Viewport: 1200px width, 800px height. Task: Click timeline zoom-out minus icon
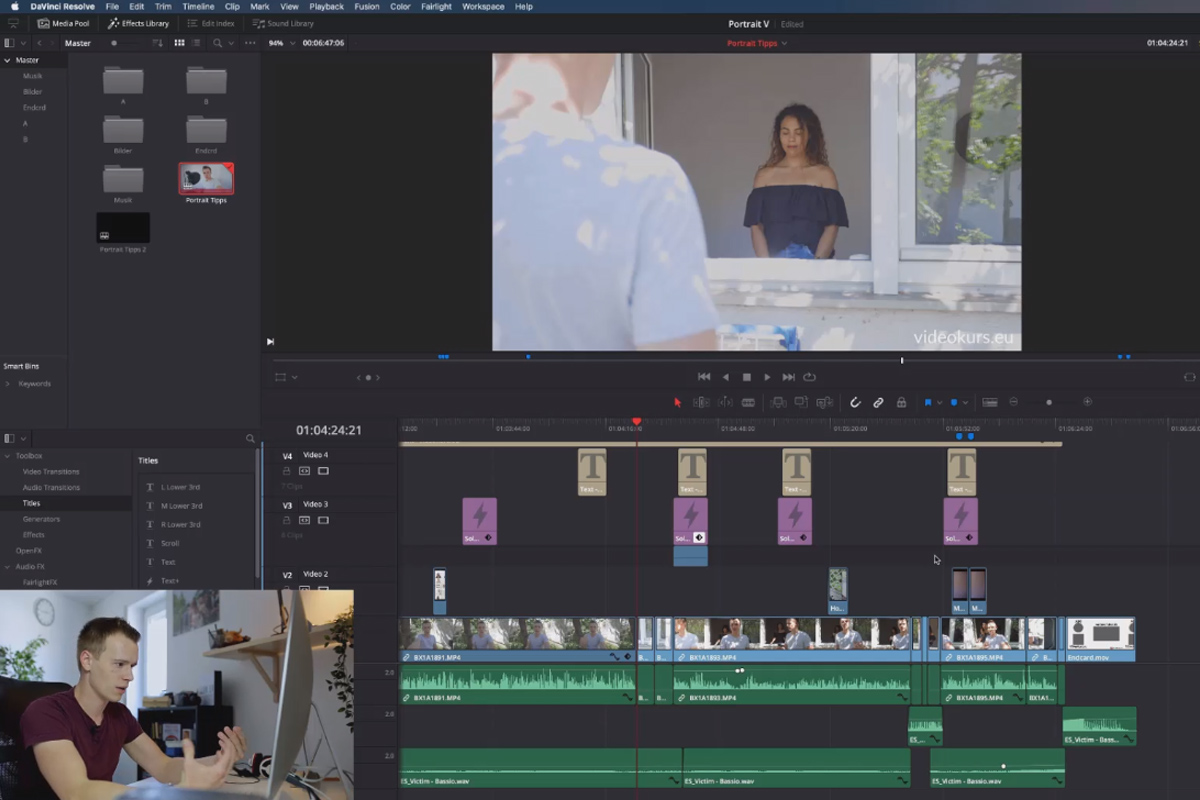click(1013, 402)
